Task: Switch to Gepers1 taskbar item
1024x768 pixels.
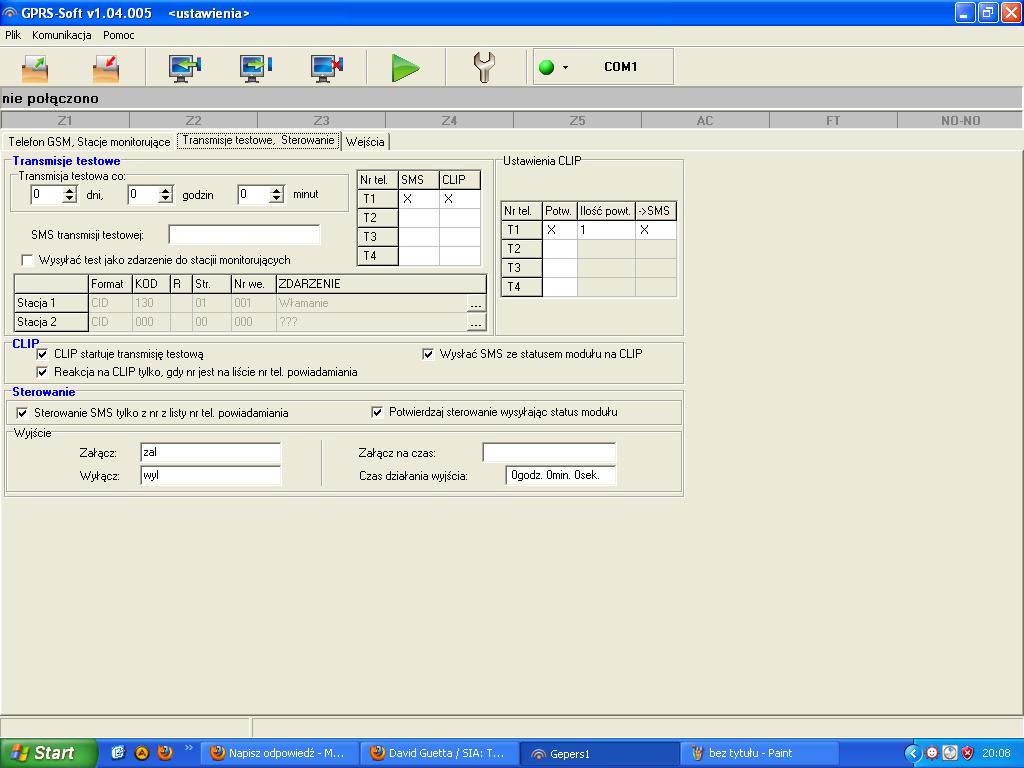Action: [x=601, y=754]
